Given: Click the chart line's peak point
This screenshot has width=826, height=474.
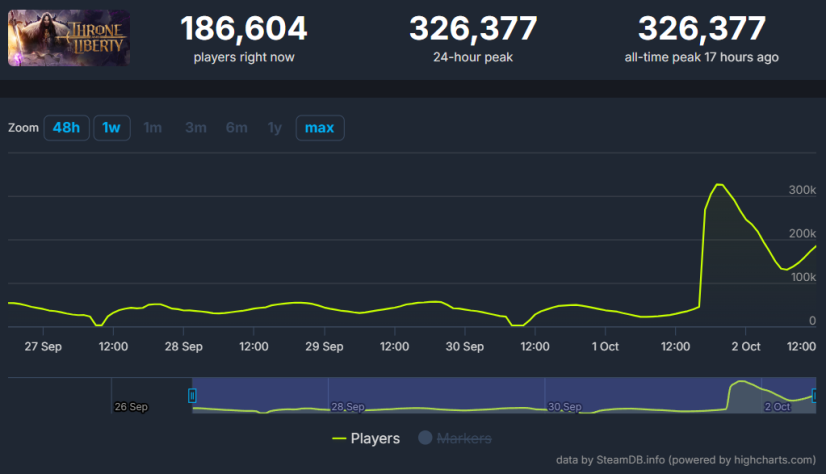Looking at the screenshot, I should pos(719,184).
